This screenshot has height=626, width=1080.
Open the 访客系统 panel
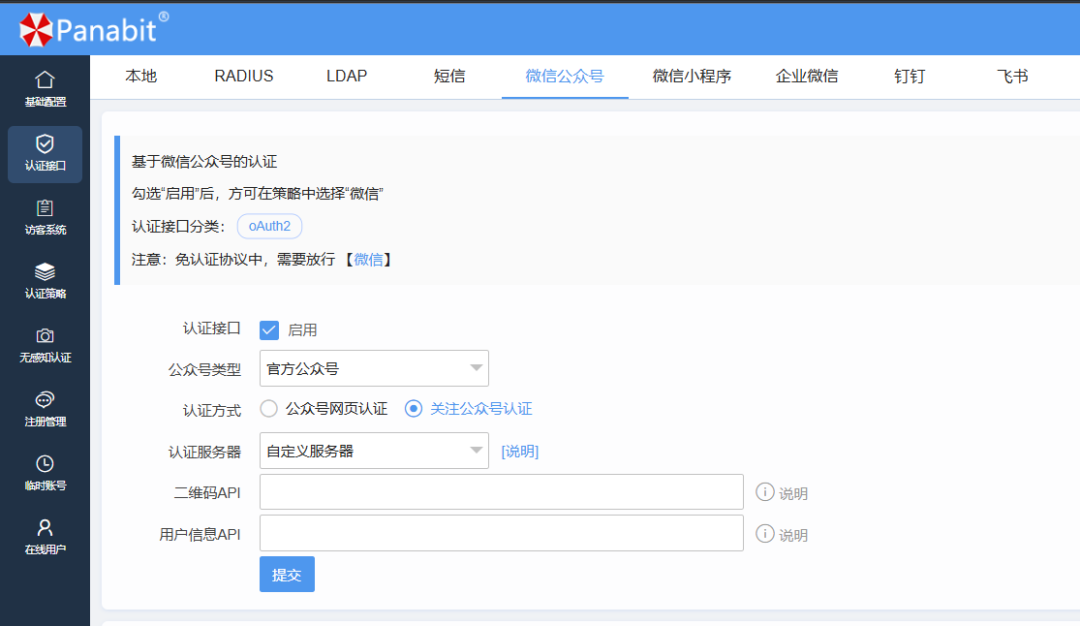[x=44, y=215]
